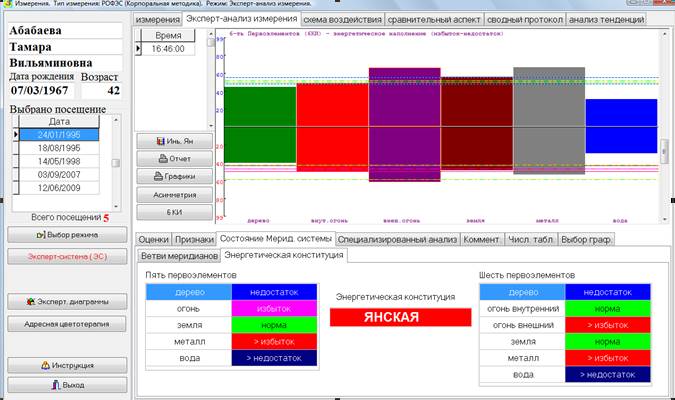Select visit date 24/01/1995
Screen dimensions: 675x400
click(x=59, y=135)
